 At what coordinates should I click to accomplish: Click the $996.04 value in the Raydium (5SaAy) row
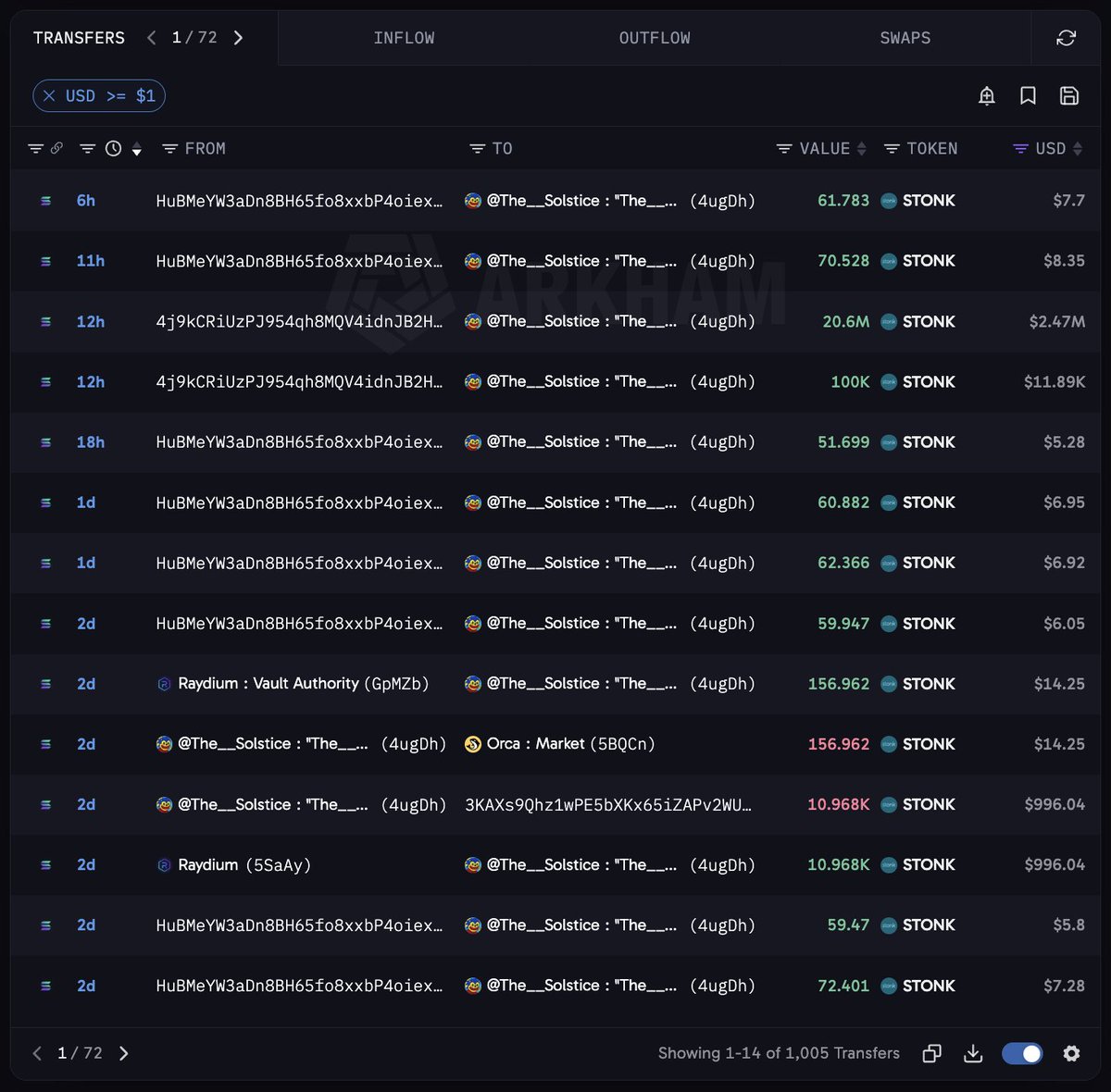click(x=1055, y=865)
